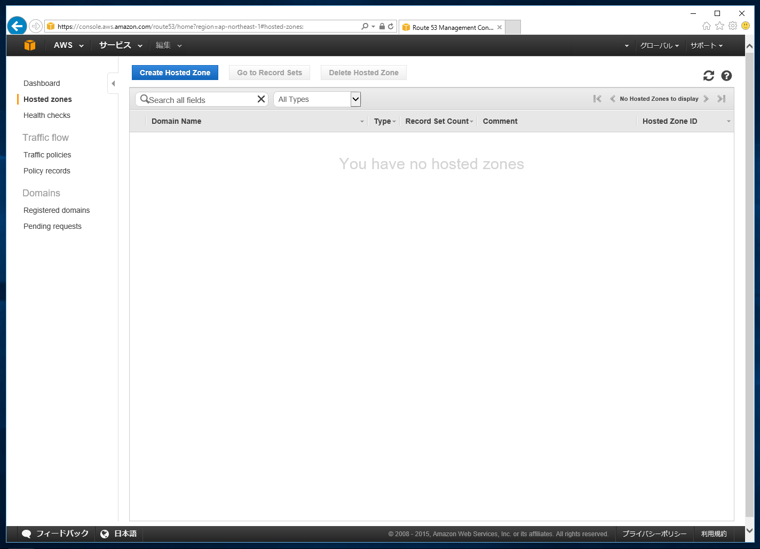Click the address bar search magnifier icon
This screenshot has height=549, width=760.
364,26
